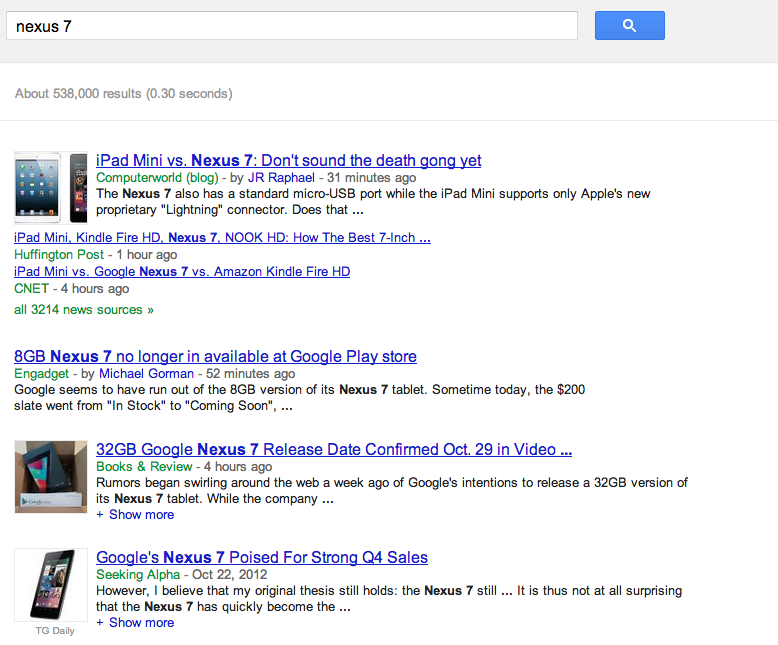Screen dimensions: 778x645
Task: Open the 8GB Nexus 7 Google Play headline
Action: coord(215,356)
